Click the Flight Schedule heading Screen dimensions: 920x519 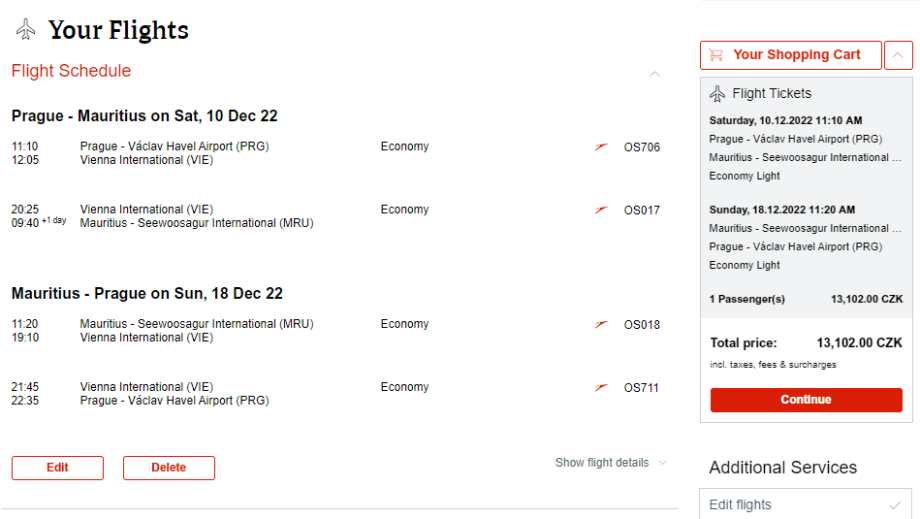tap(71, 71)
